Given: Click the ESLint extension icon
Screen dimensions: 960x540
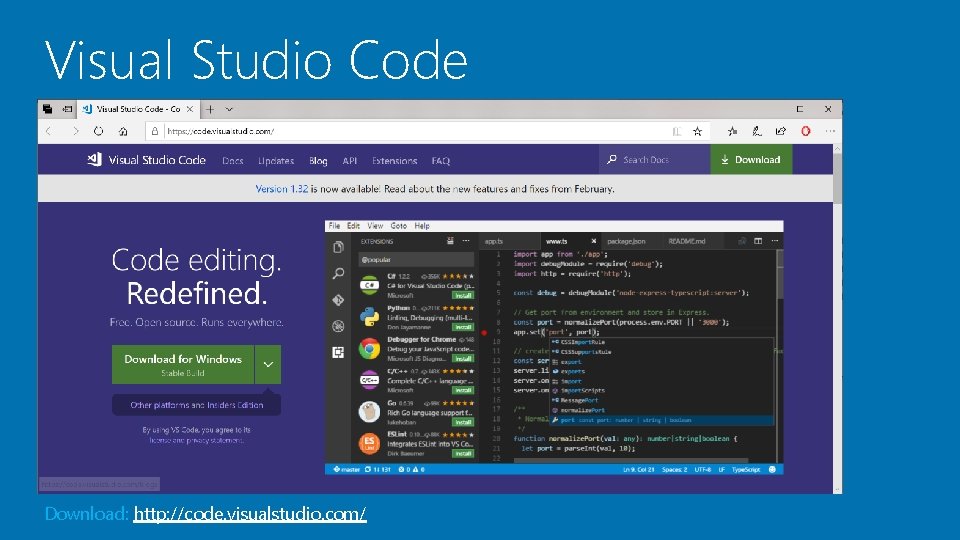Looking at the screenshot, I should (369, 443).
